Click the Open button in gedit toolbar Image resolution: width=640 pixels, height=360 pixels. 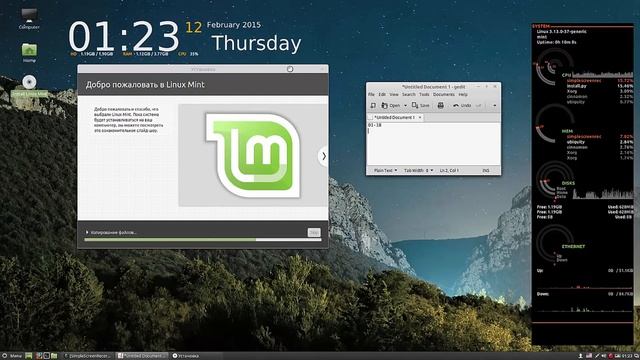click(x=391, y=105)
